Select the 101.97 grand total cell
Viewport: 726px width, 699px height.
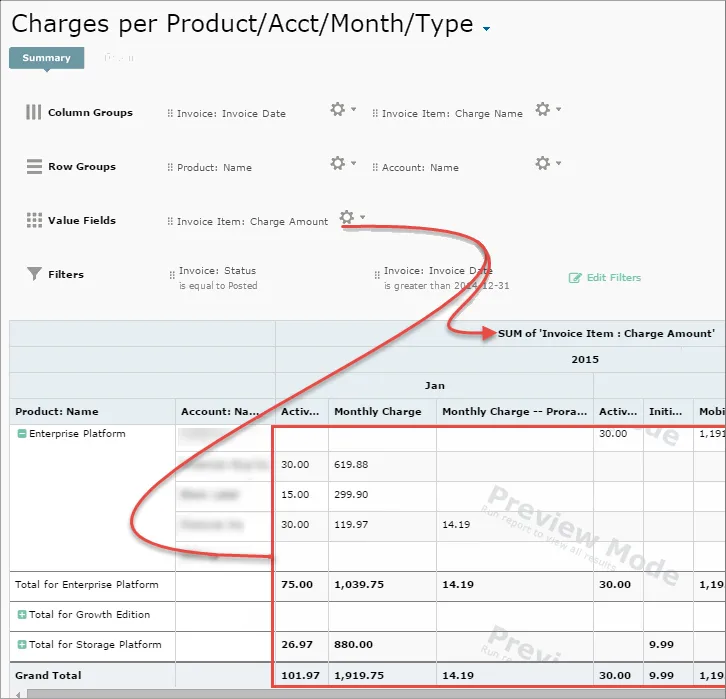(x=302, y=676)
